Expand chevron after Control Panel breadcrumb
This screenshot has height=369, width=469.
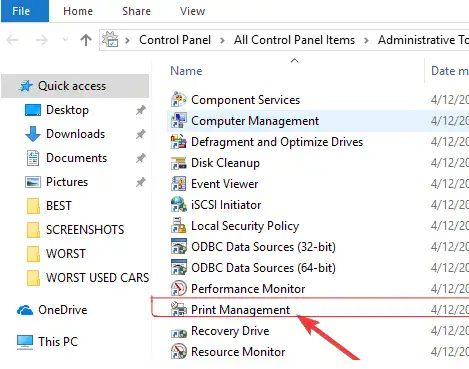(x=222, y=40)
